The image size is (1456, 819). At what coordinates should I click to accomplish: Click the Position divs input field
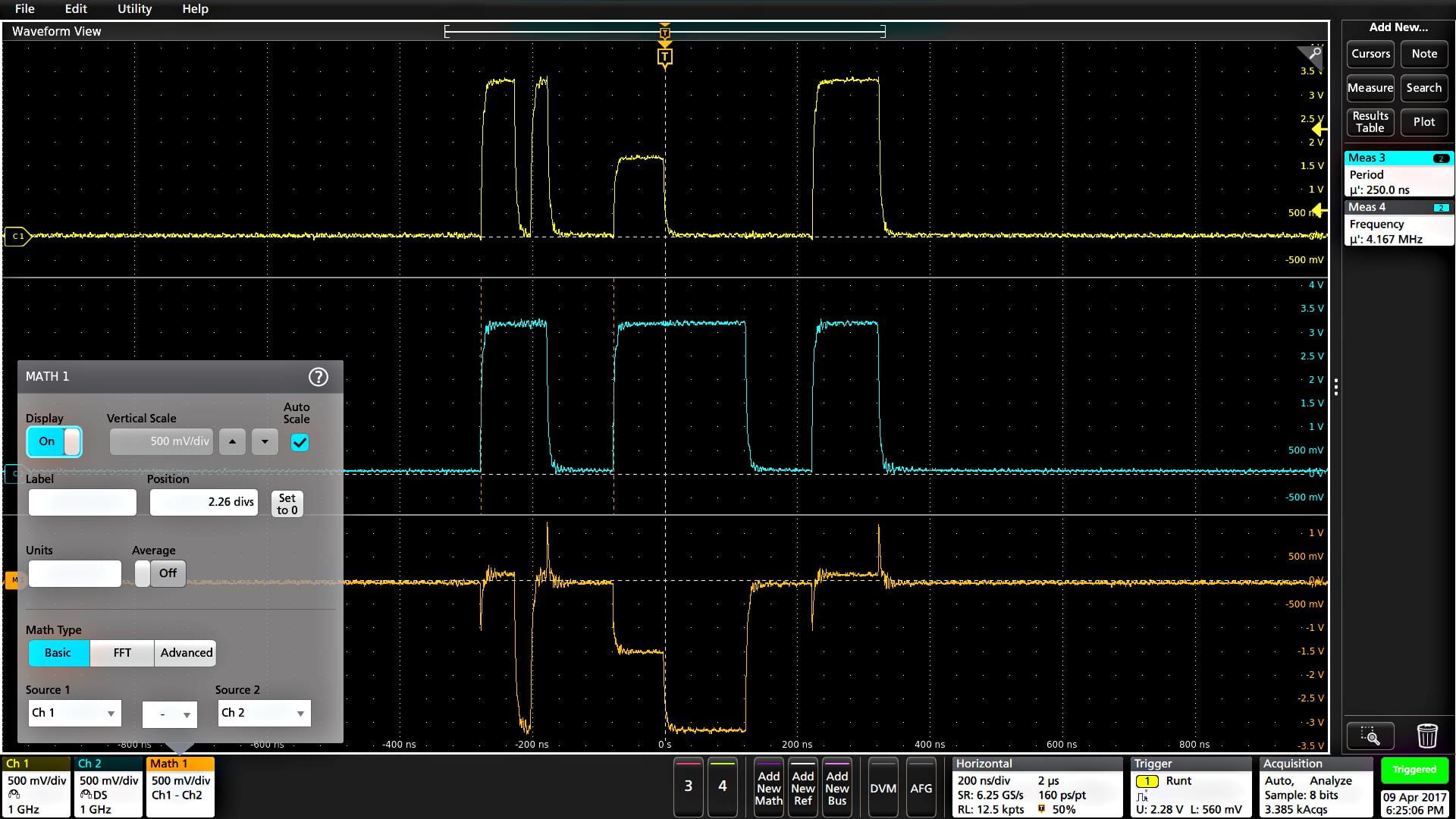203,502
